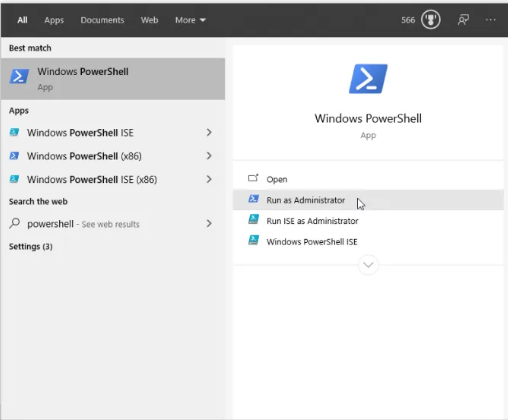Expand Windows PowerShell ISE result arrow
The image size is (508, 420).
(x=209, y=132)
